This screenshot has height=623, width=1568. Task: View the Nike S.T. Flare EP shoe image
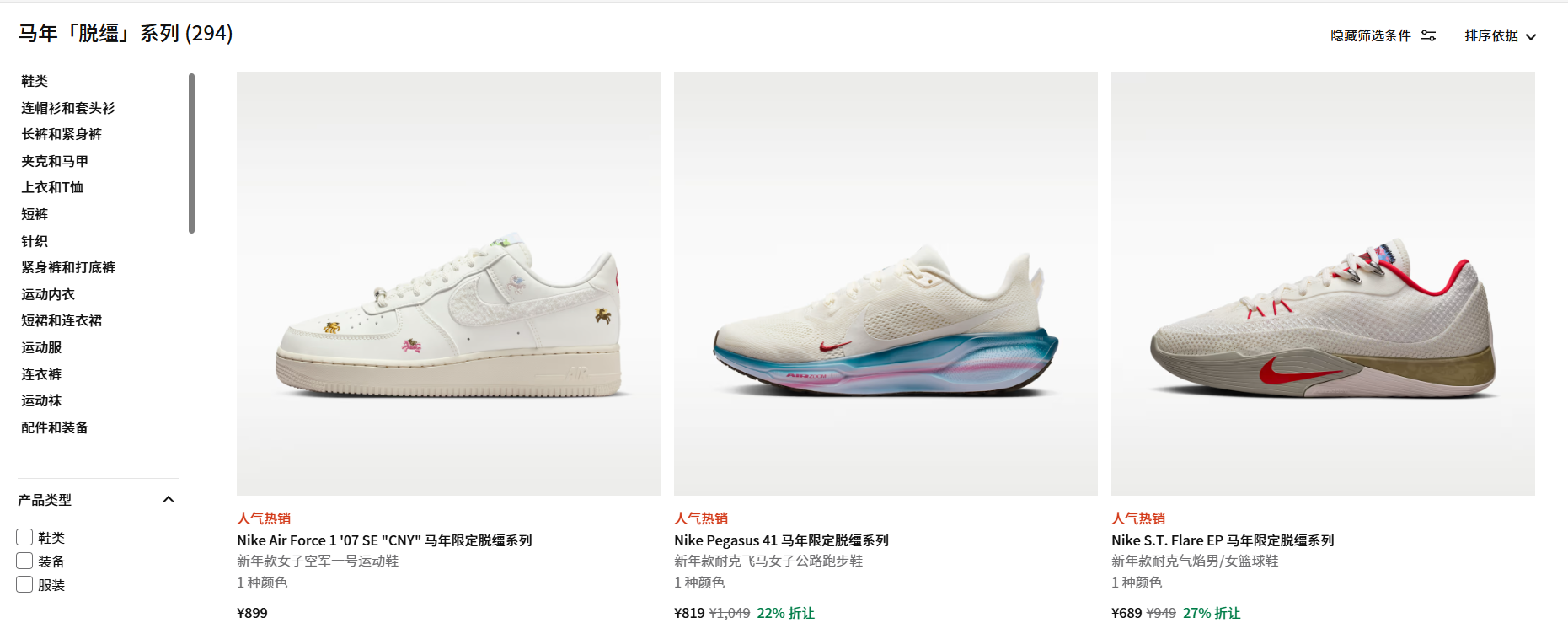coord(1323,283)
